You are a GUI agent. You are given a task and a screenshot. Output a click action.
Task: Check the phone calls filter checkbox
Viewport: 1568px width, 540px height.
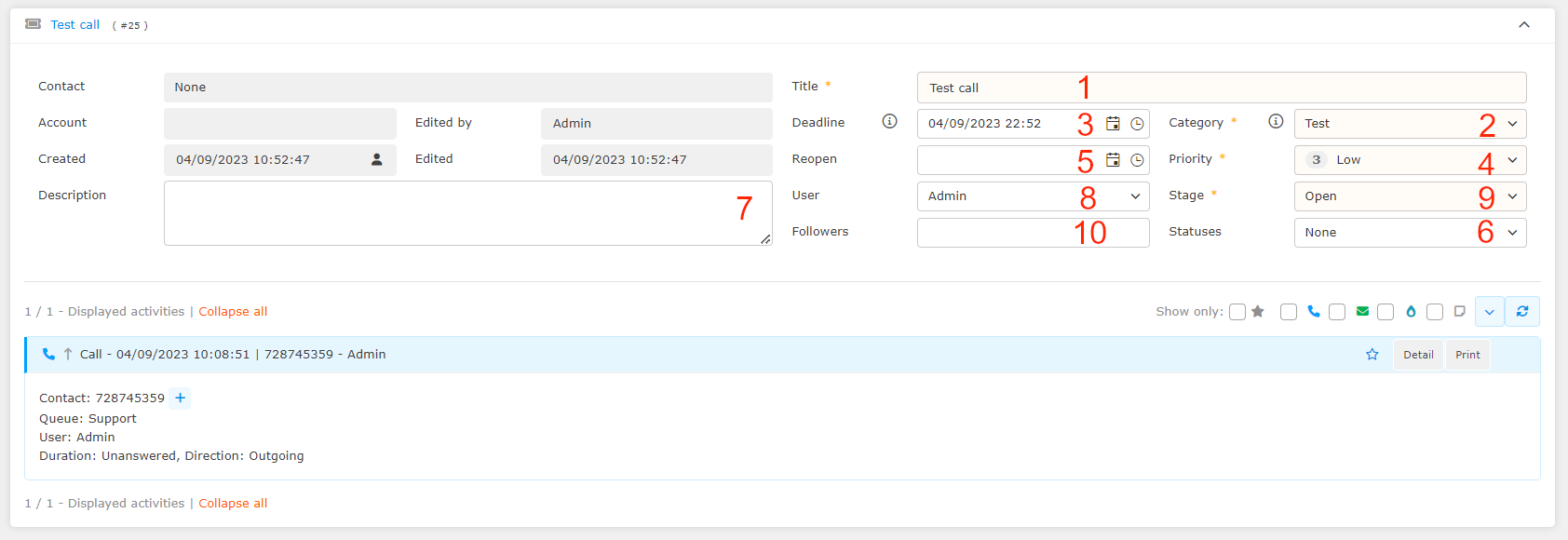[x=1289, y=312]
